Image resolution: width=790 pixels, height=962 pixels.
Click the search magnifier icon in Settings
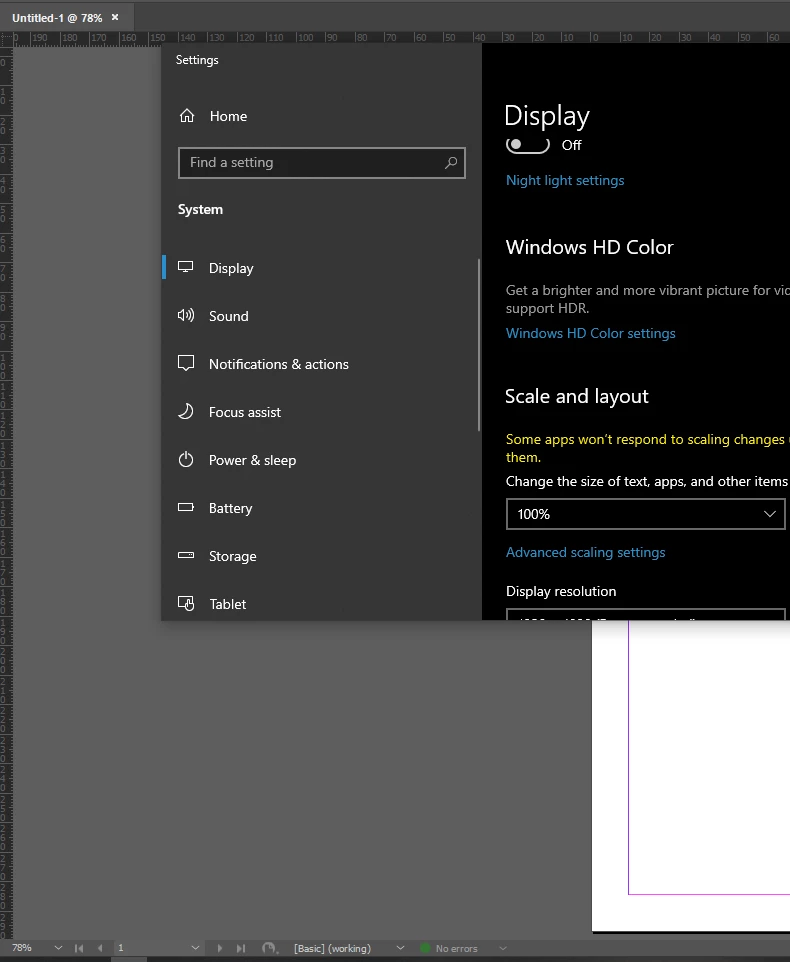pyautogui.click(x=451, y=163)
